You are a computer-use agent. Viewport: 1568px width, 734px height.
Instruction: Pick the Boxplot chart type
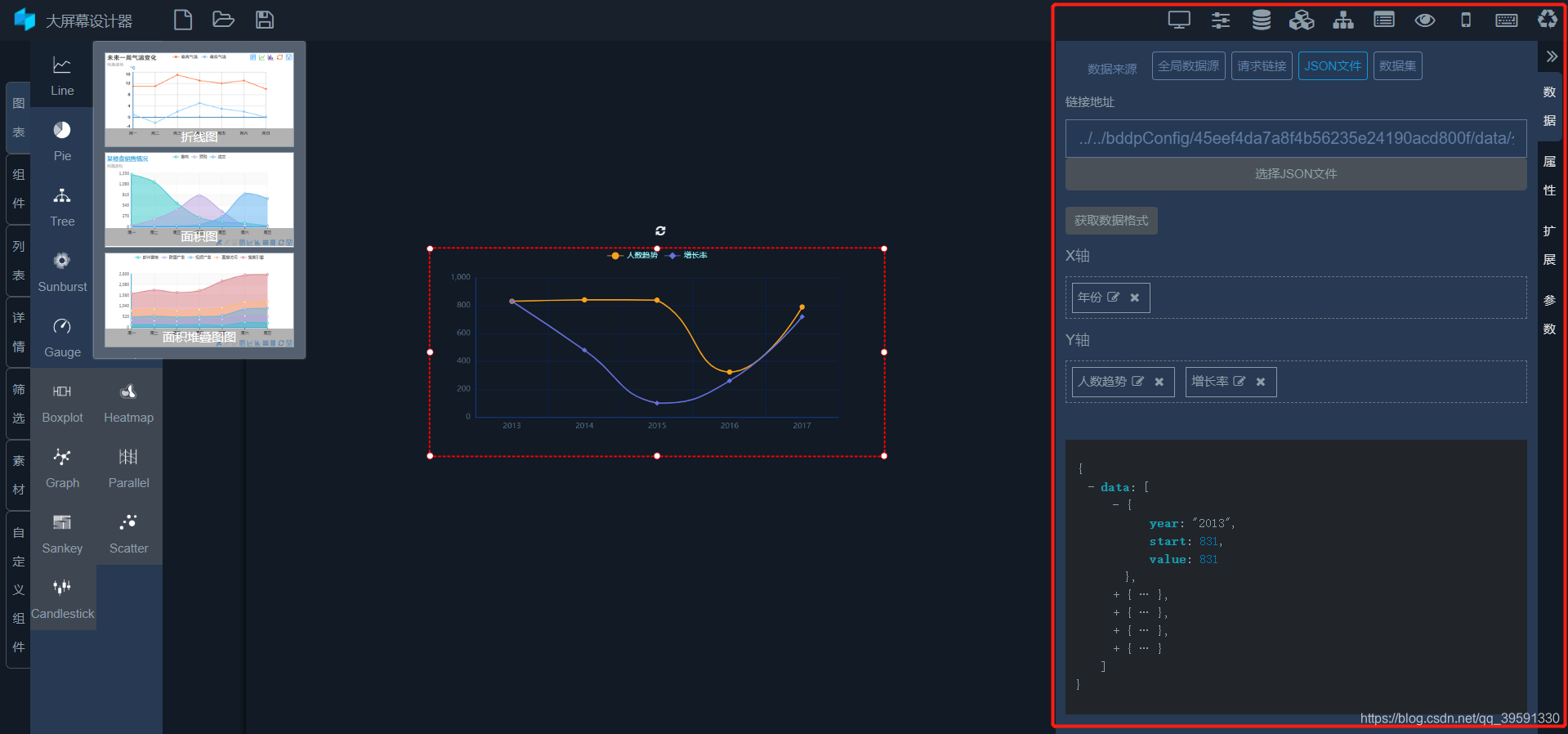click(x=62, y=403)
